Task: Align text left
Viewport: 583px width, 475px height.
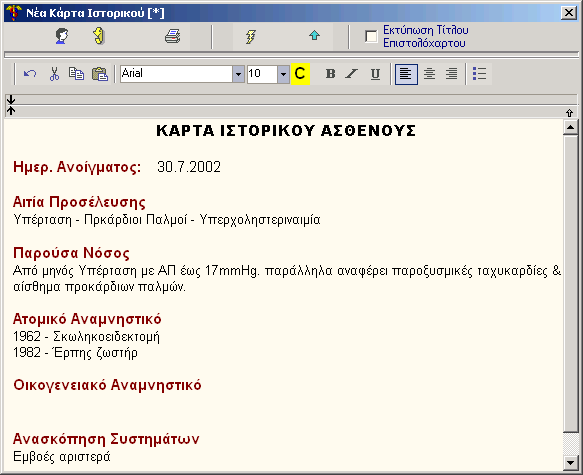Action: pyautogui.click(x=406, y=74)
